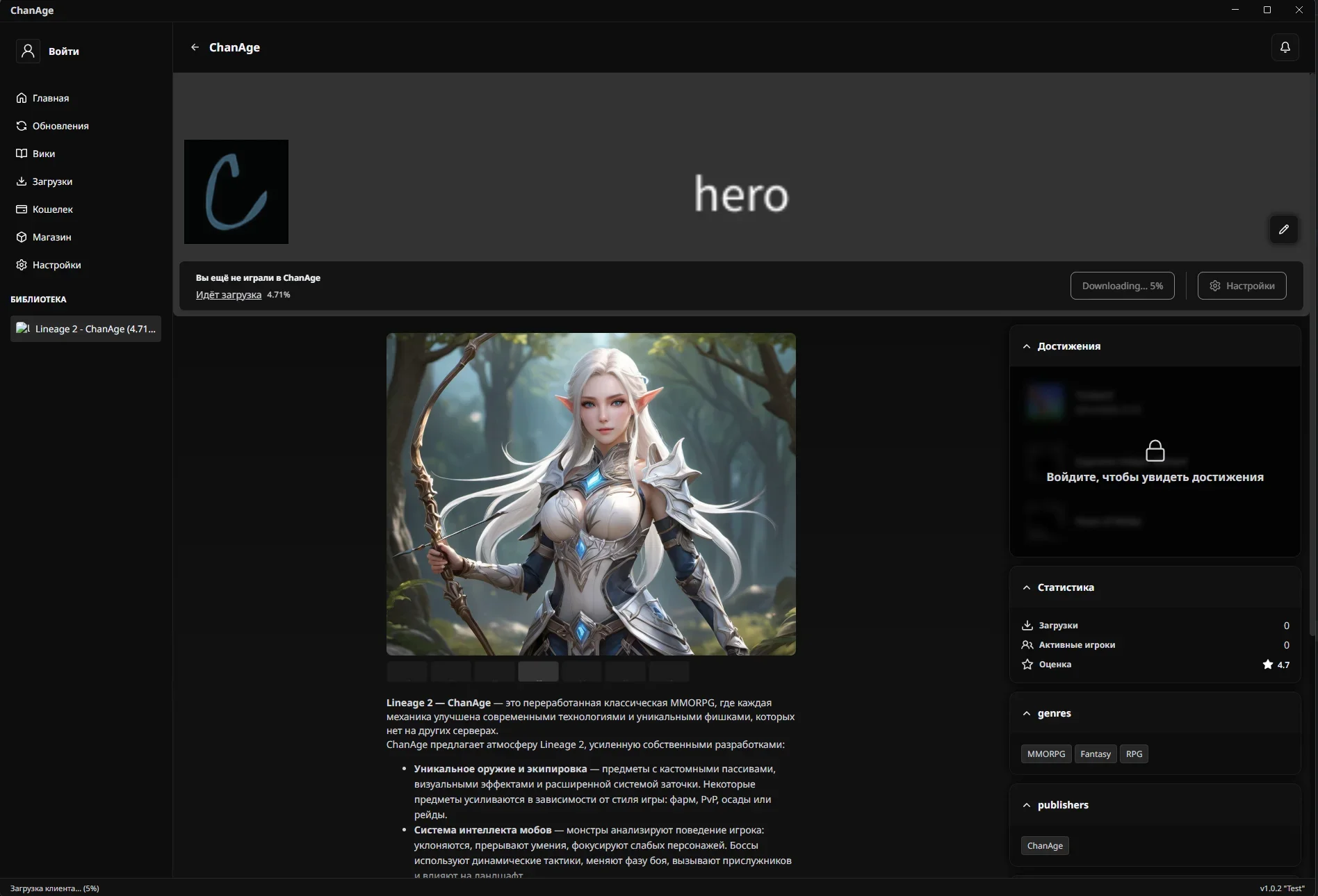The height and width of the screenshot is (896, 1318).
Task: Click the Войти sign-in label
Action: [x=64, y=51]
